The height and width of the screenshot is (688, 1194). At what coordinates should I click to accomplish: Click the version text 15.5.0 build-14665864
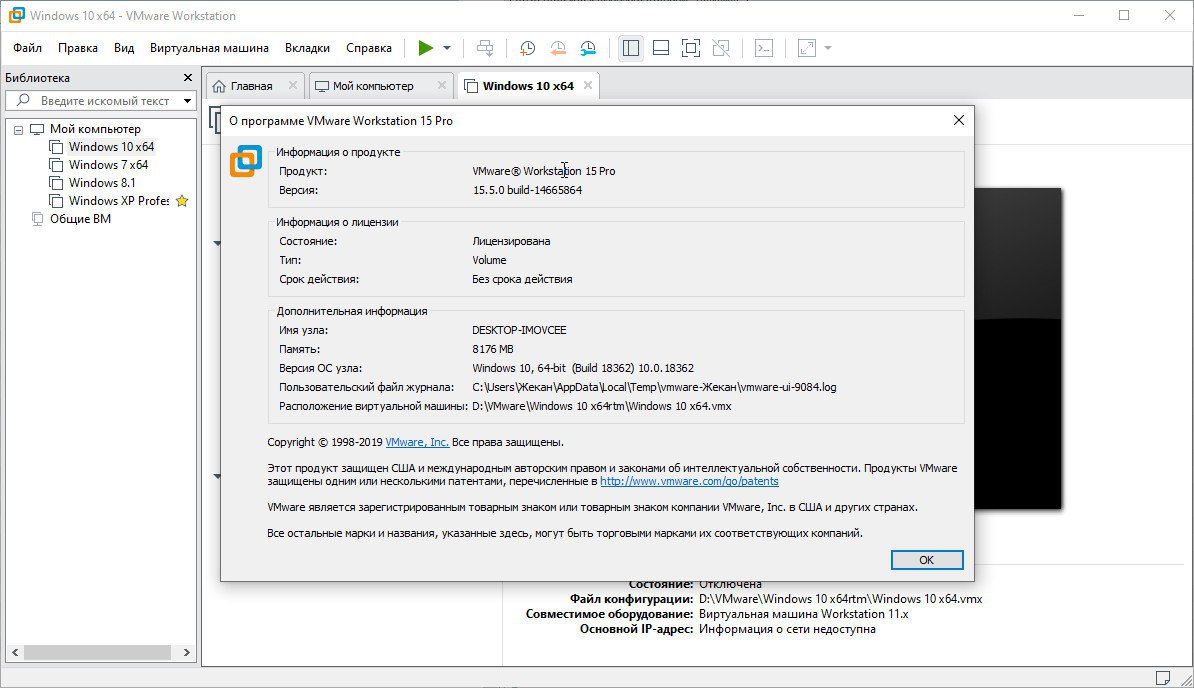(528, 190)
